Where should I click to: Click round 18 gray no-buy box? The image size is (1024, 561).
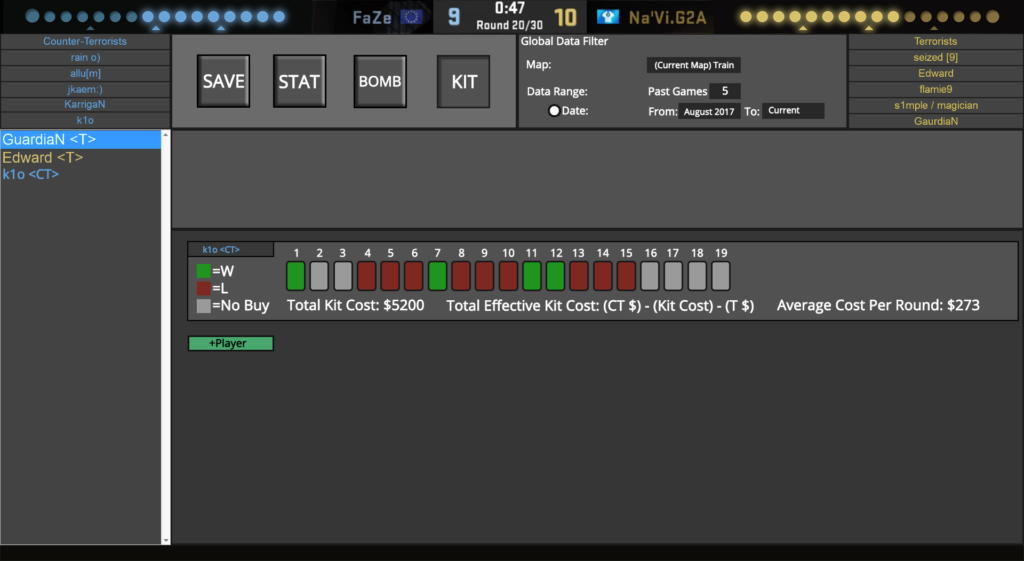pyautogui.click(x=697, y=276)
